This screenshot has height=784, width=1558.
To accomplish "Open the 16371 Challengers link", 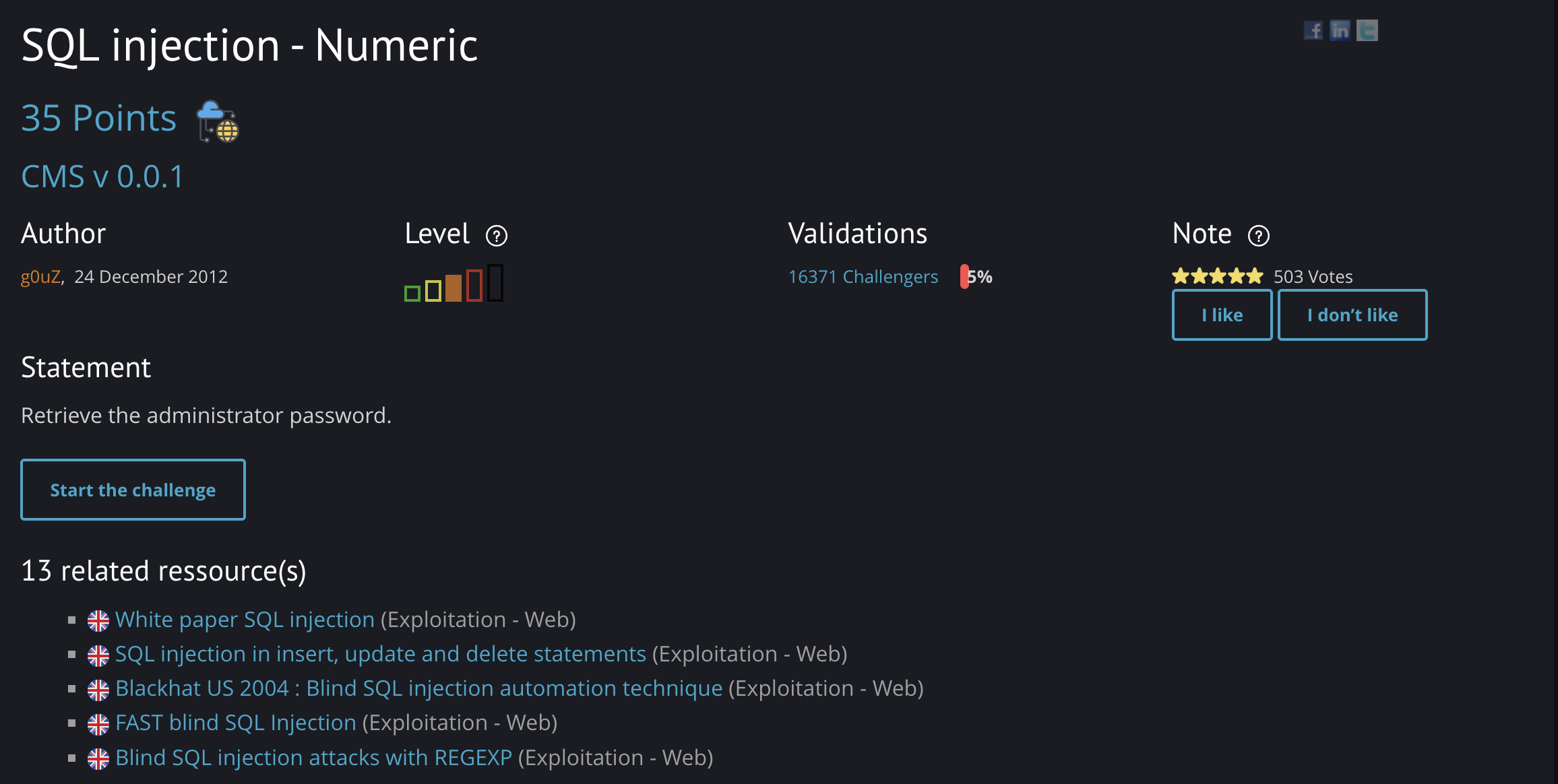I will [x=863, y=277].
